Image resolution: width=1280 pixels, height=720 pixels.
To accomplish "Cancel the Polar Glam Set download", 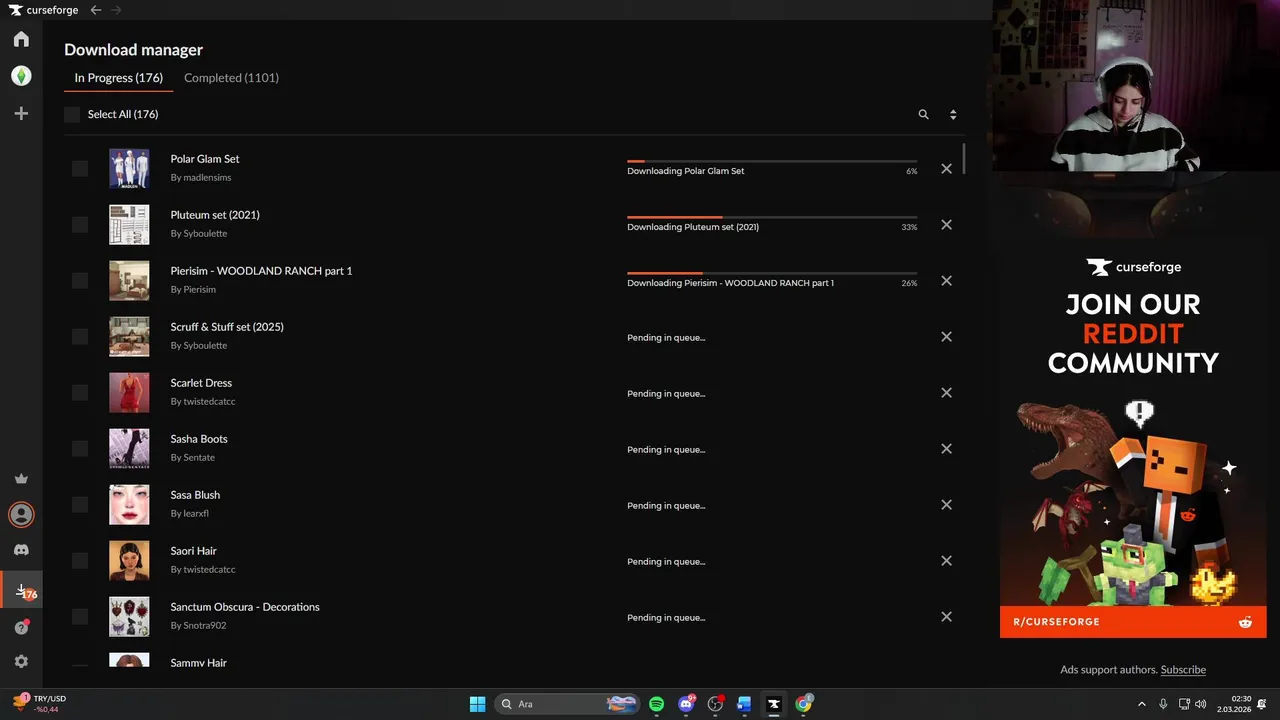I will click(946, 169).
